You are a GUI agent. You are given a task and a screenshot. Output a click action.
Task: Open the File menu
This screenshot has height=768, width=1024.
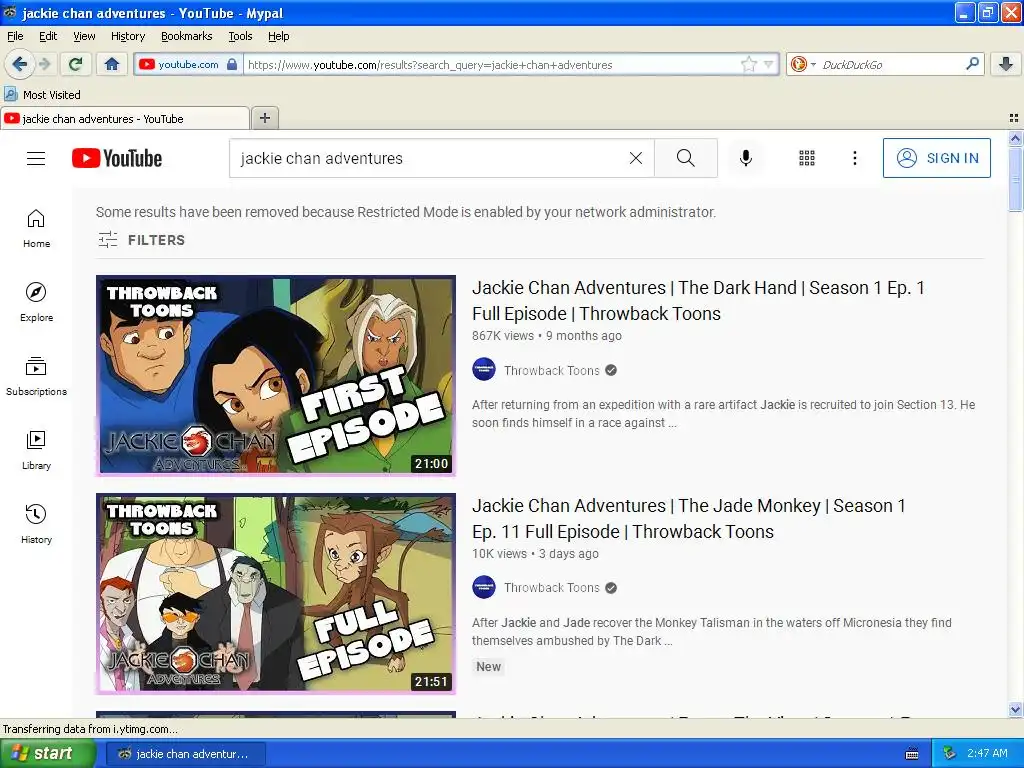click(x=15, y=36)
